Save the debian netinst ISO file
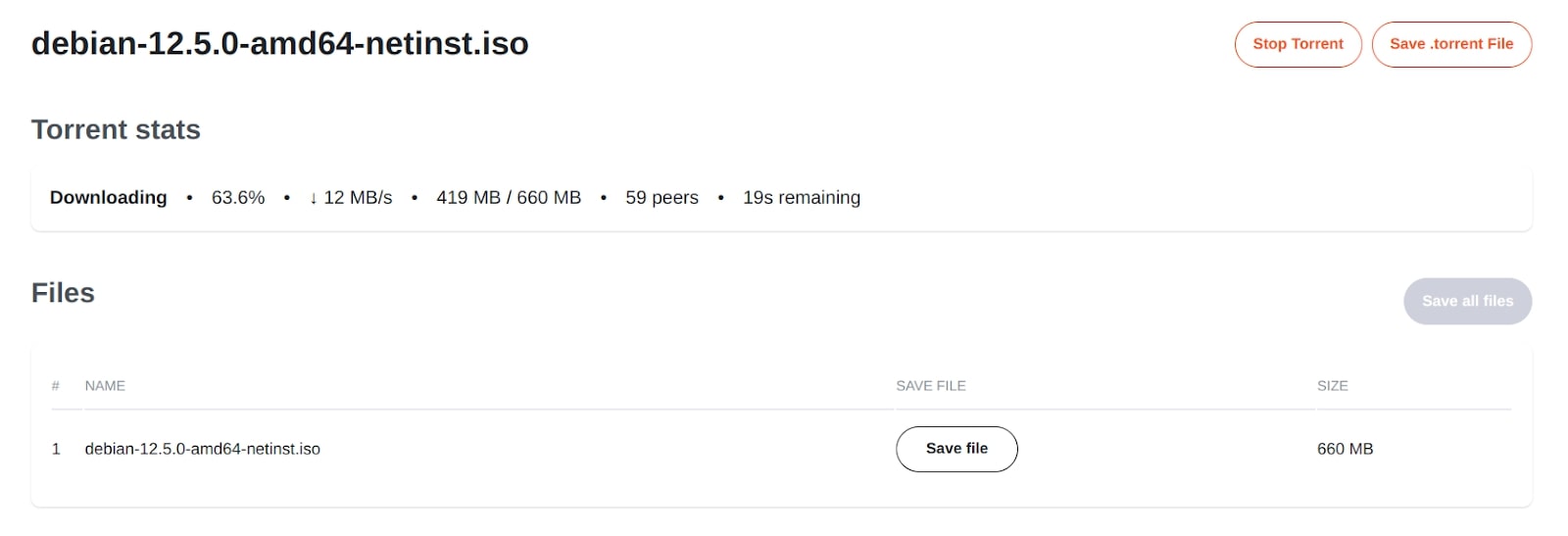 pyautogui.click(x=956, y=449)
